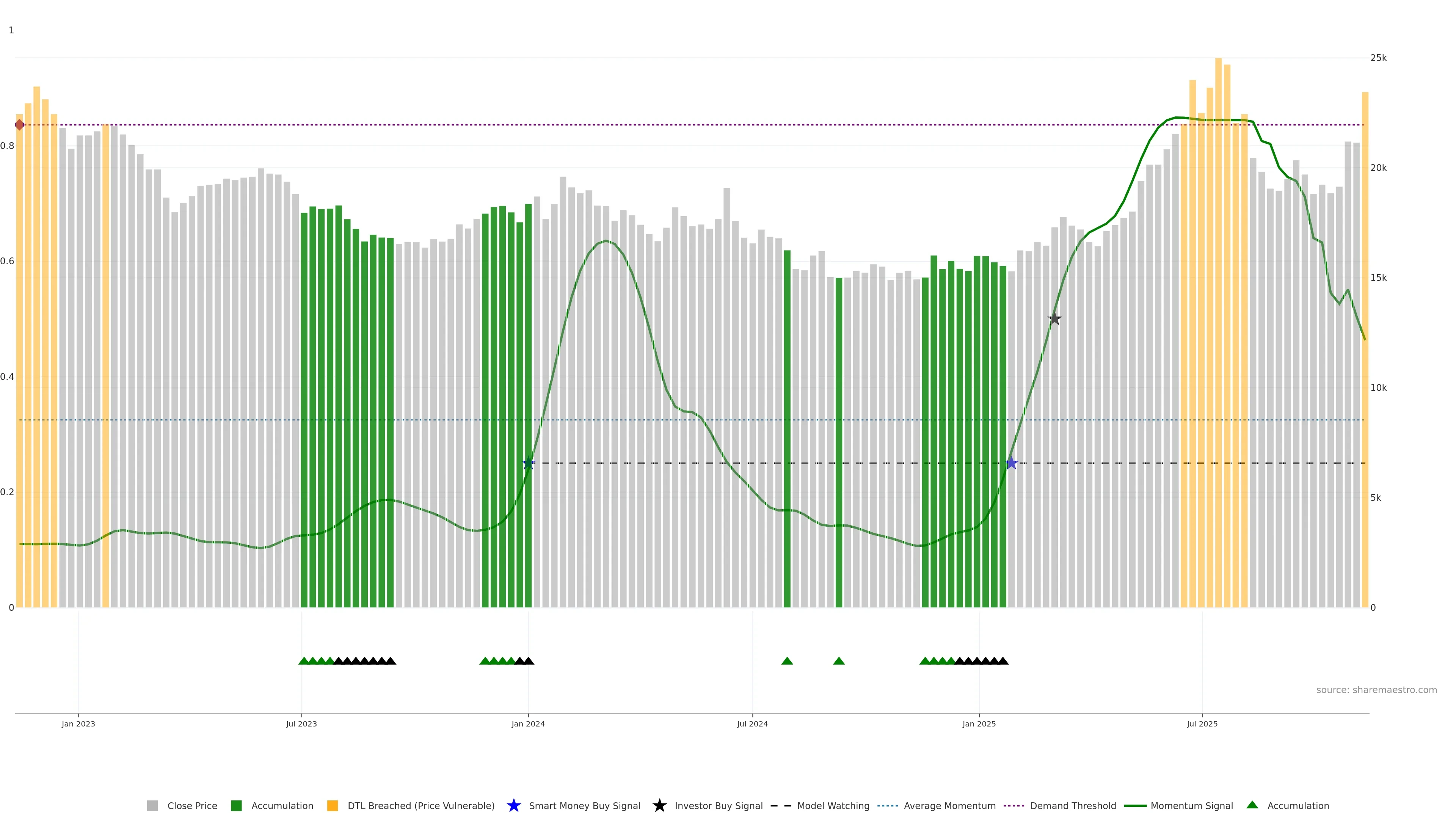Toggle the green Accumulation bar legend

[x=236, y=806]
